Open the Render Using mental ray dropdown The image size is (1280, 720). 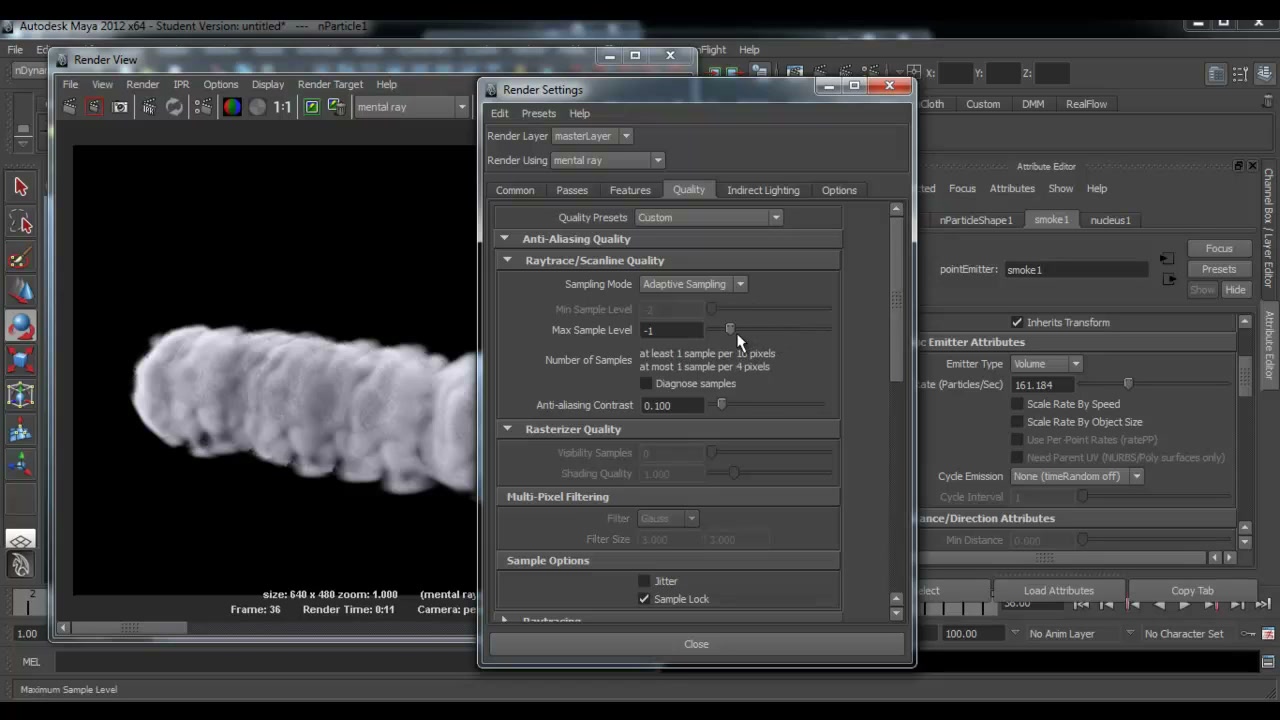point(608,160)
